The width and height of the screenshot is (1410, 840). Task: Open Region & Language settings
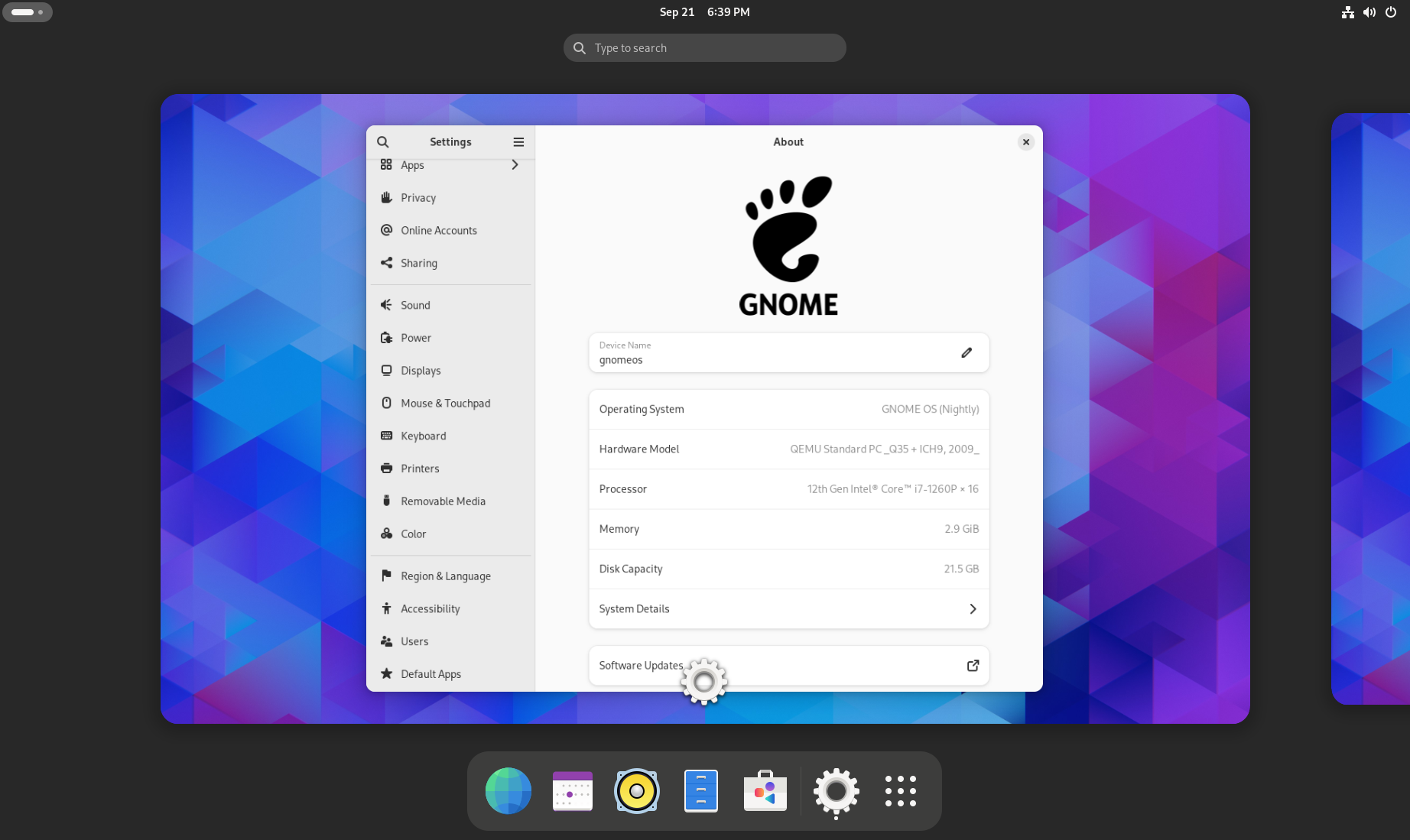tap(446, 576)
